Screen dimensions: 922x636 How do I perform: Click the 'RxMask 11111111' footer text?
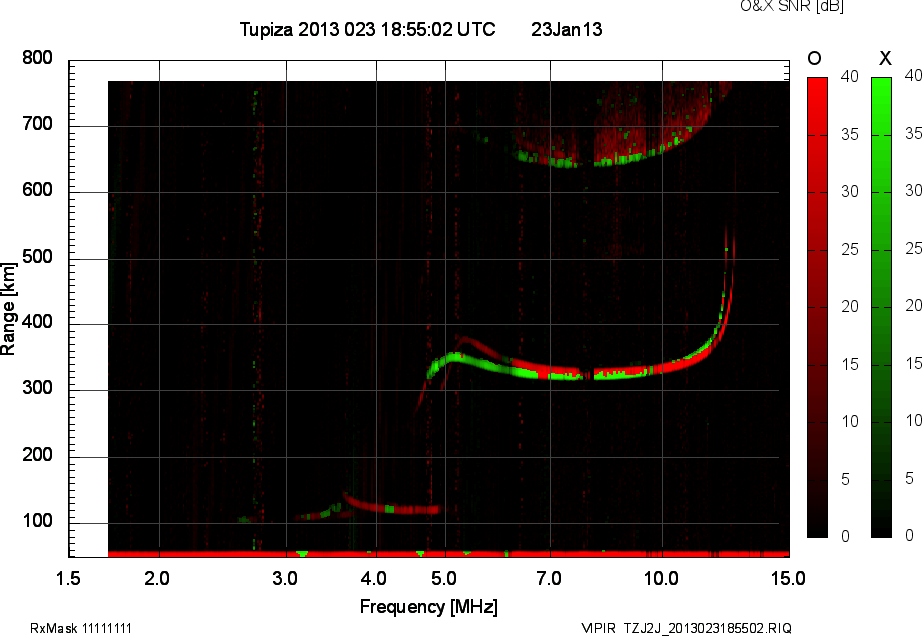coord(81,628)
